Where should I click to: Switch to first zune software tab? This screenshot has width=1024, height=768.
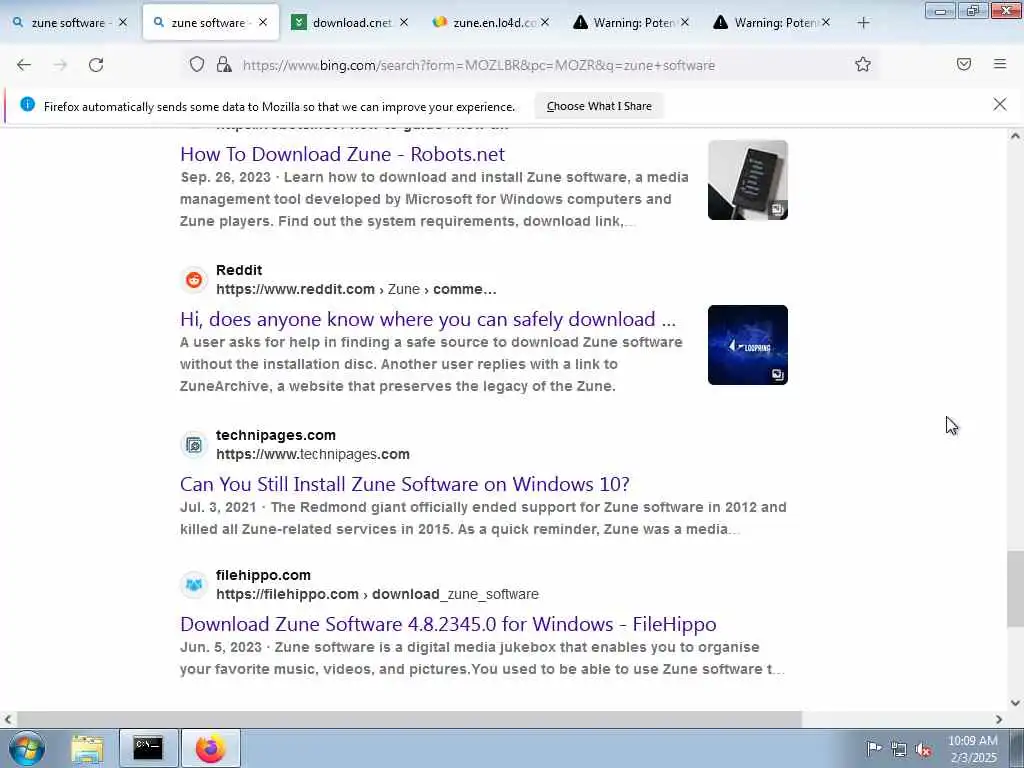tap(68, 23)
